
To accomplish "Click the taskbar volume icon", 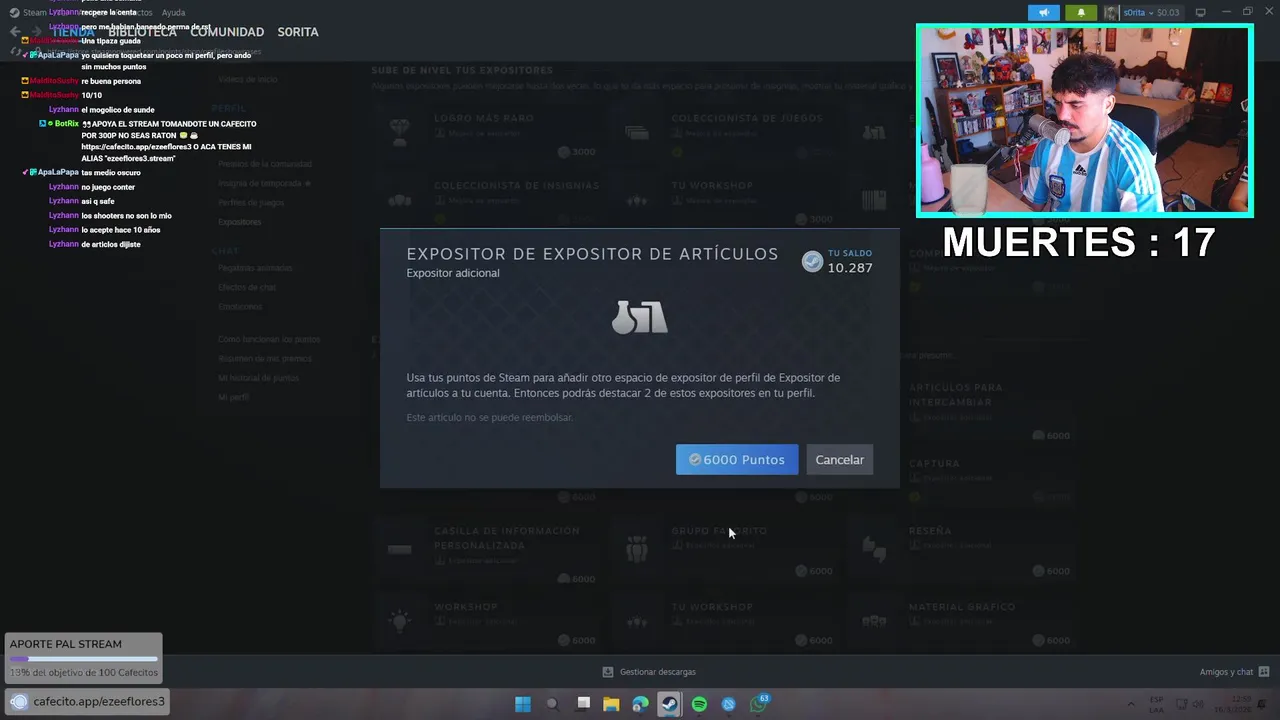I will [1200, 704].
